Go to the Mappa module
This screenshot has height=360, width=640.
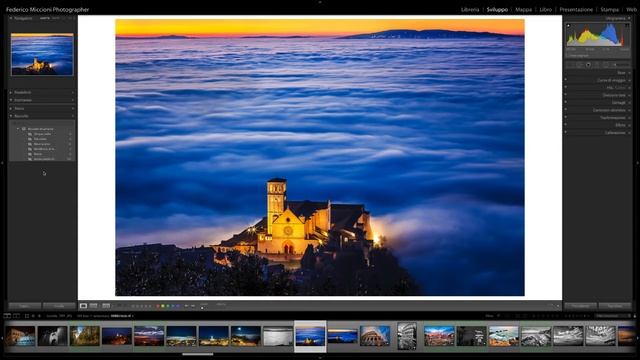(x=523, y=9)
